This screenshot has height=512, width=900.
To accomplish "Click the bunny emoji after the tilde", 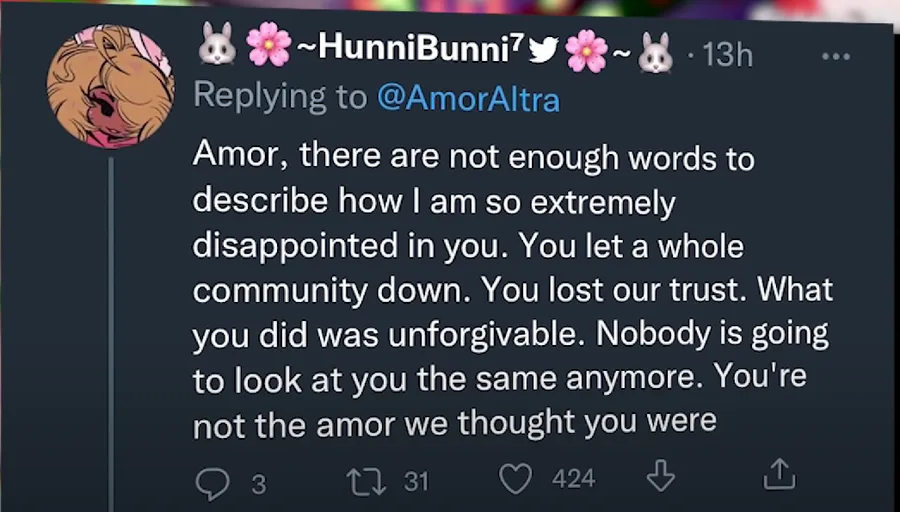I will (655, 48).
